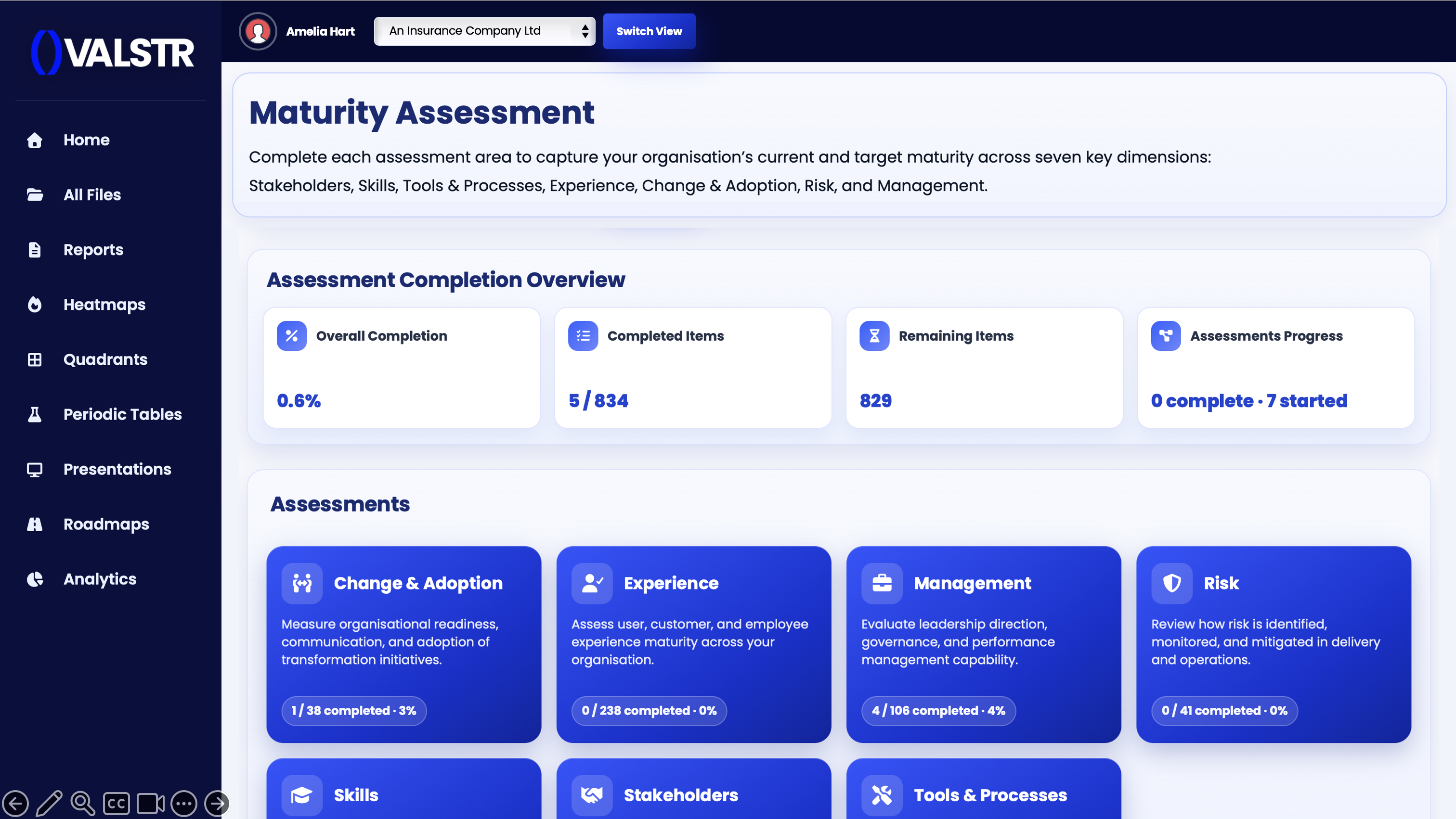Go to the next slide arrow
The image size is (1456, 819).
[x=217, y=803]
